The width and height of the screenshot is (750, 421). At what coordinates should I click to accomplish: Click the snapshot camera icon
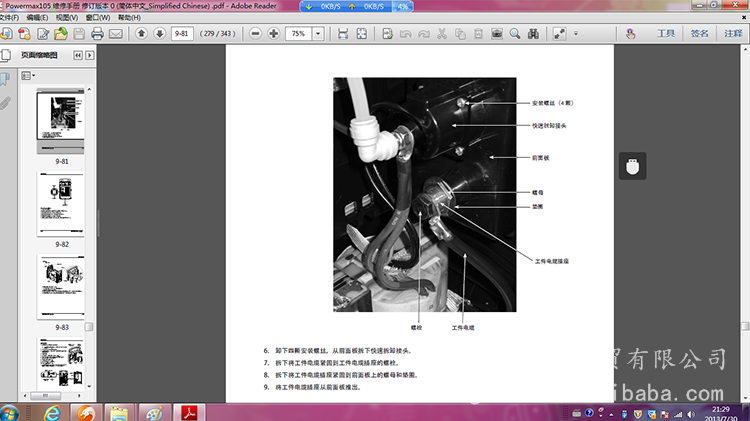496,34
